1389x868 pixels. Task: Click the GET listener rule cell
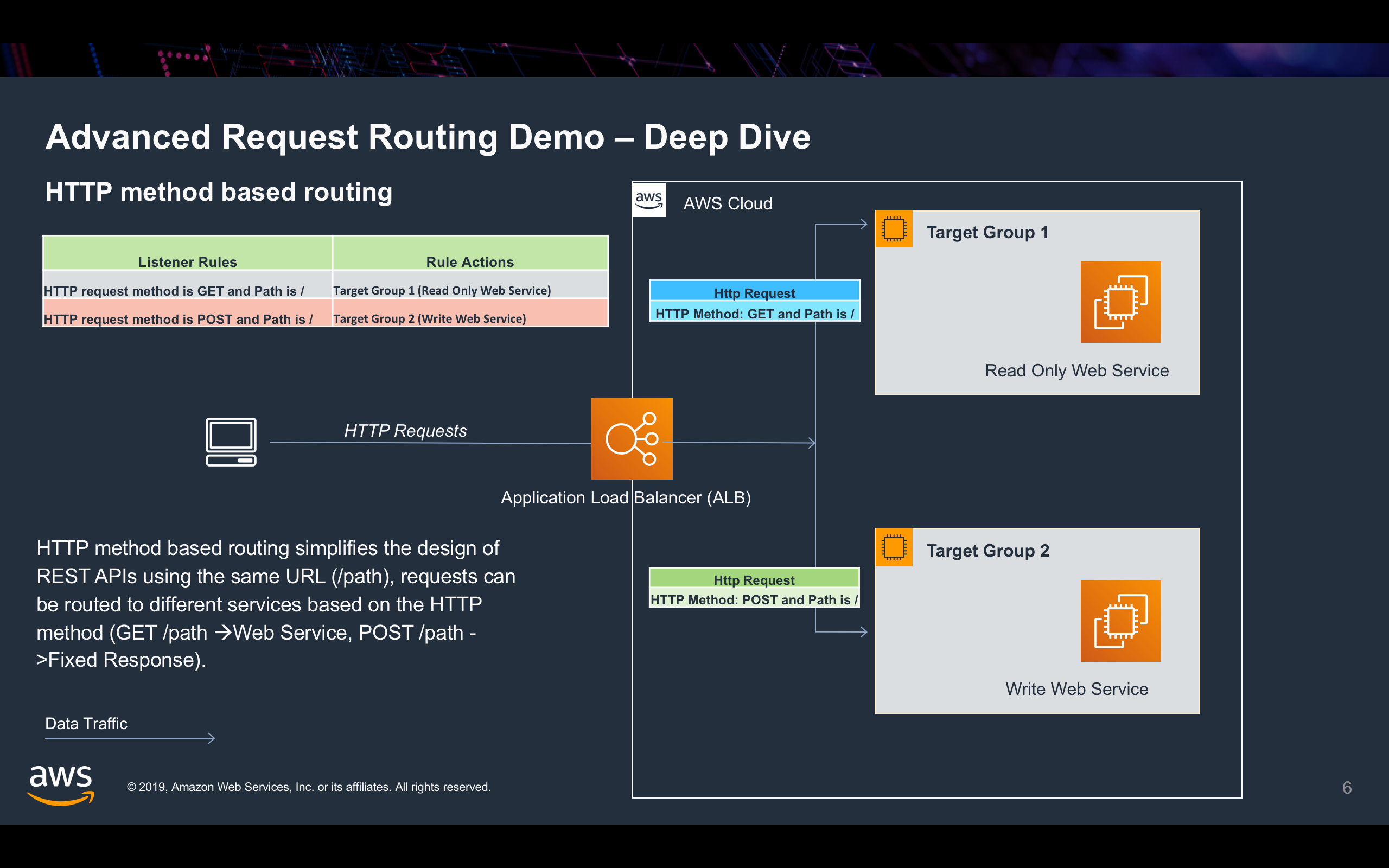click(x=174, y=290)
